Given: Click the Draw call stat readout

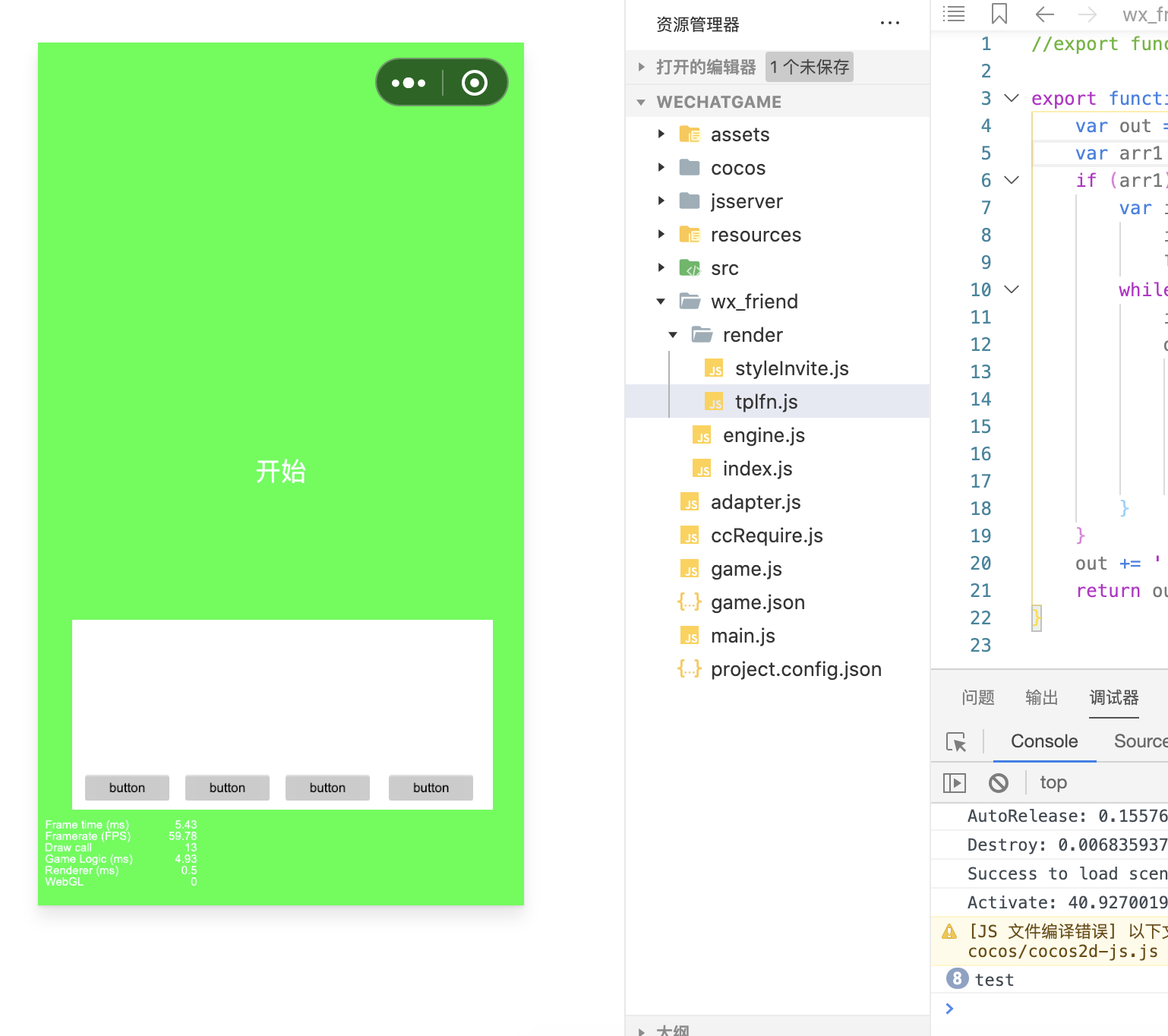Looking at the screenshot, I should pos(121,848).
